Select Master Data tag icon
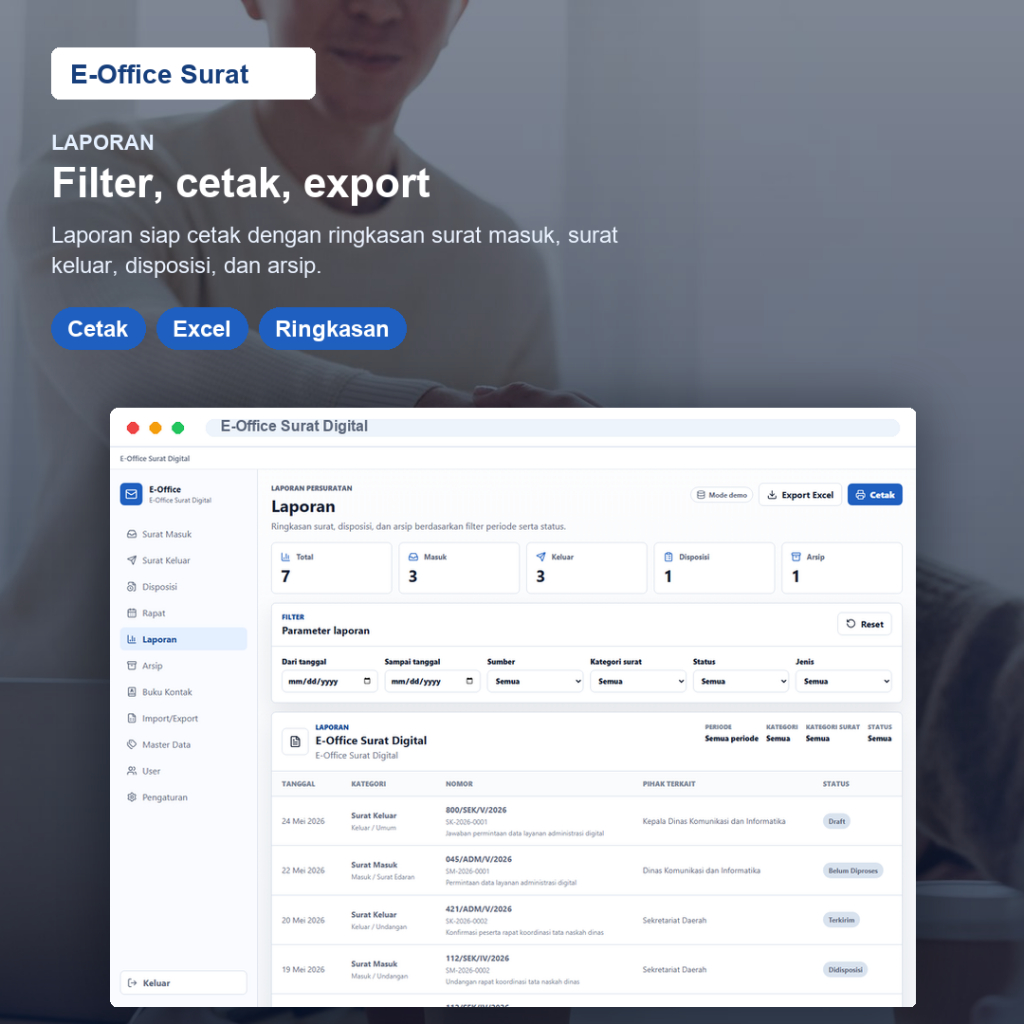The width and height of the screenshot is (1024, 1024). pyautogui.click(x=131, y=744)
